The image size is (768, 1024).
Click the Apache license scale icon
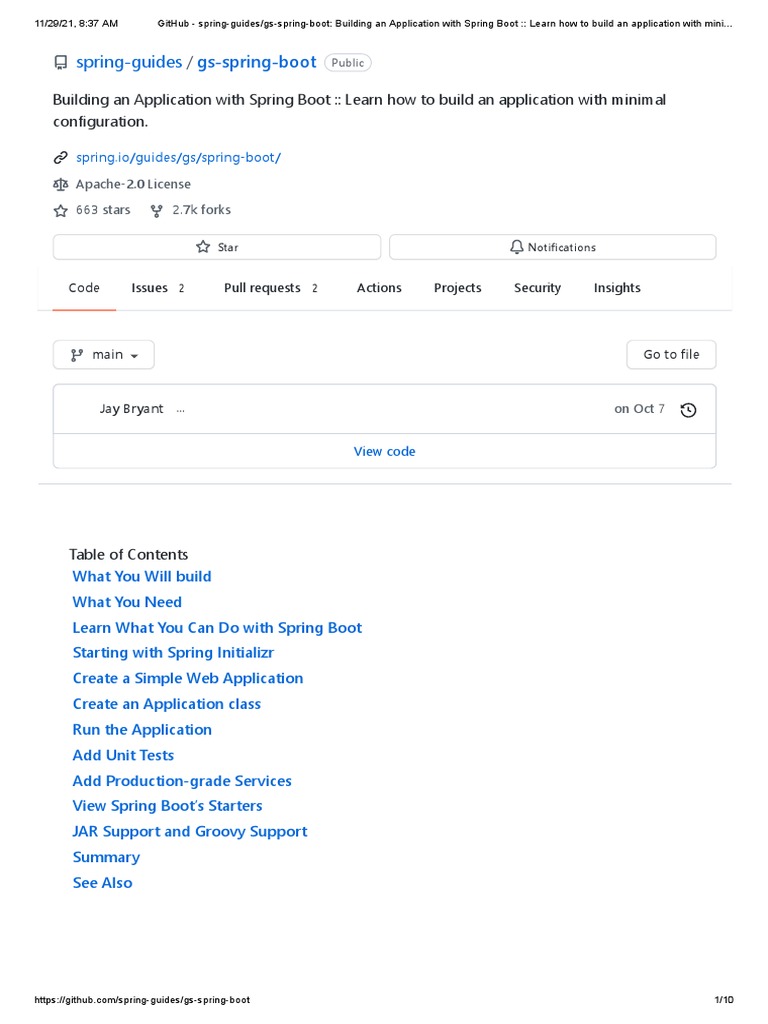tap(61, 184)
